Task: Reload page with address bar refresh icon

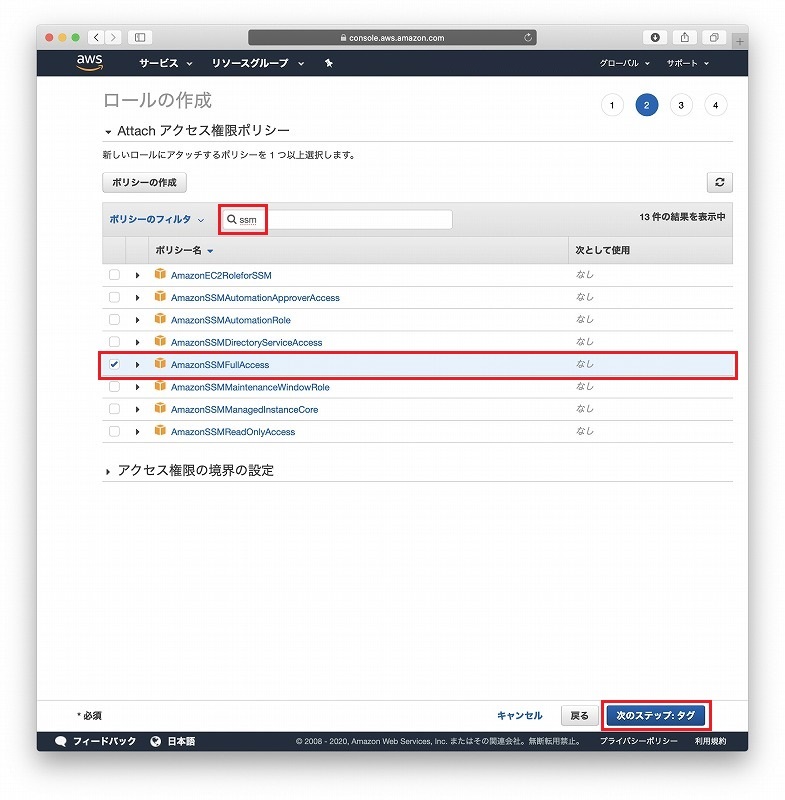Action: (528, 37)
